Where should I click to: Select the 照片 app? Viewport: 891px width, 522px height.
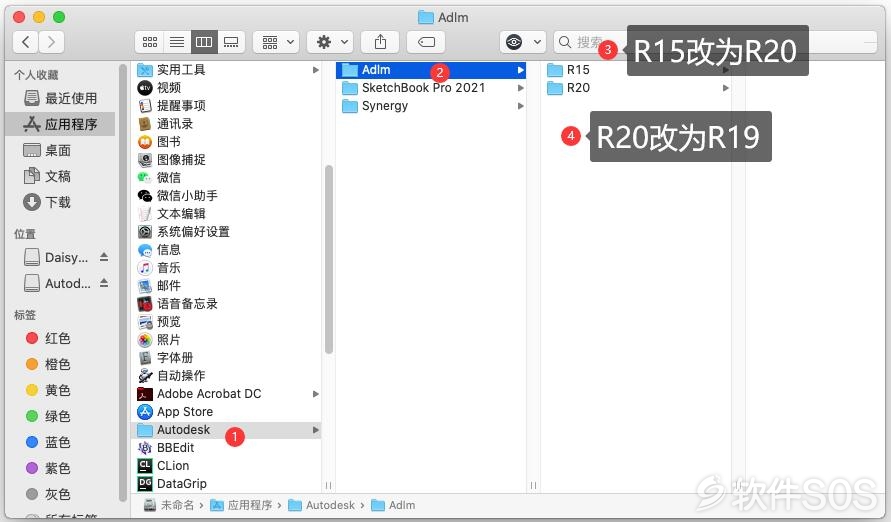pos(227,340)
